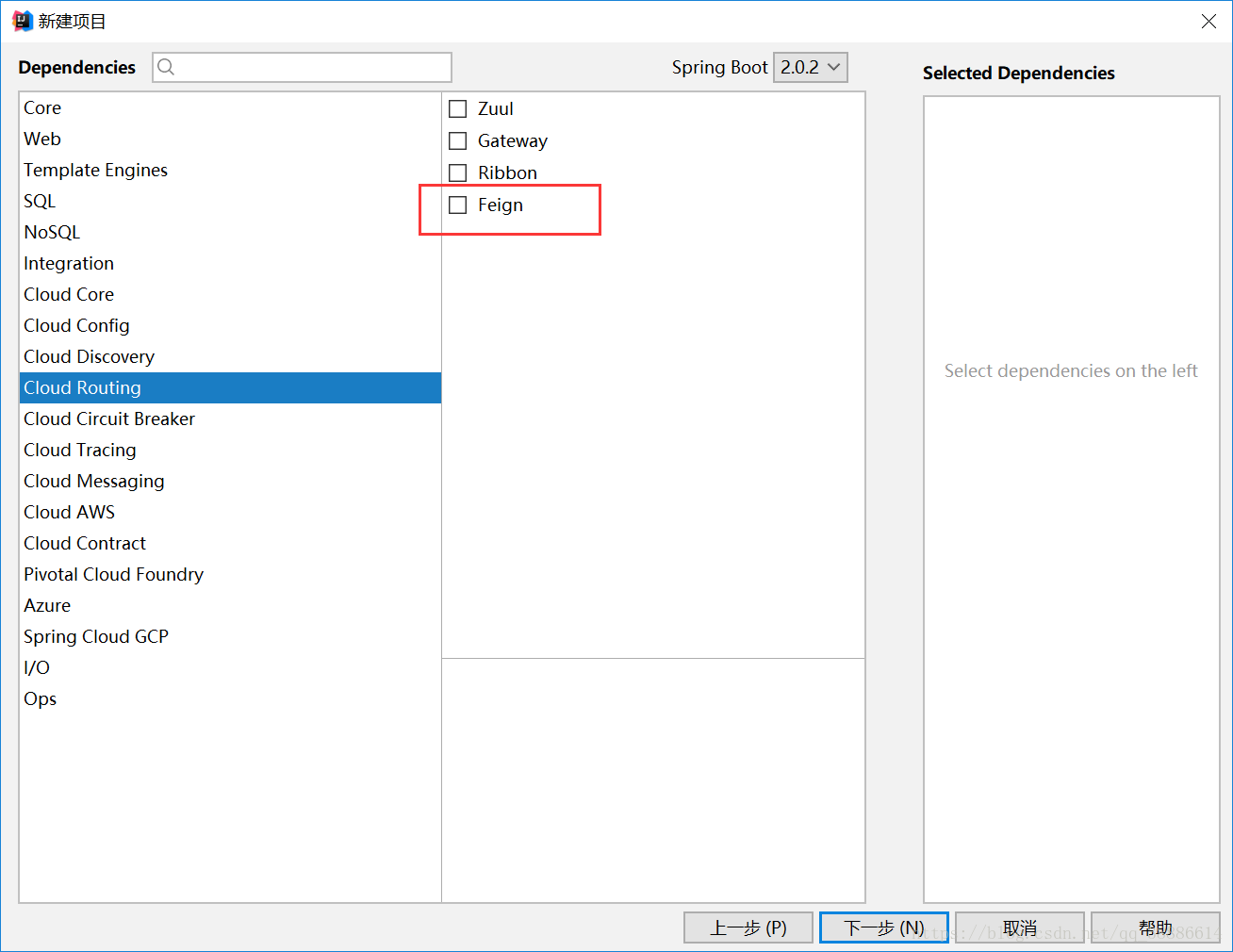Screen dimensions: 1233x952
Task: Close the new project dialog
Action: click(1208, 21)
